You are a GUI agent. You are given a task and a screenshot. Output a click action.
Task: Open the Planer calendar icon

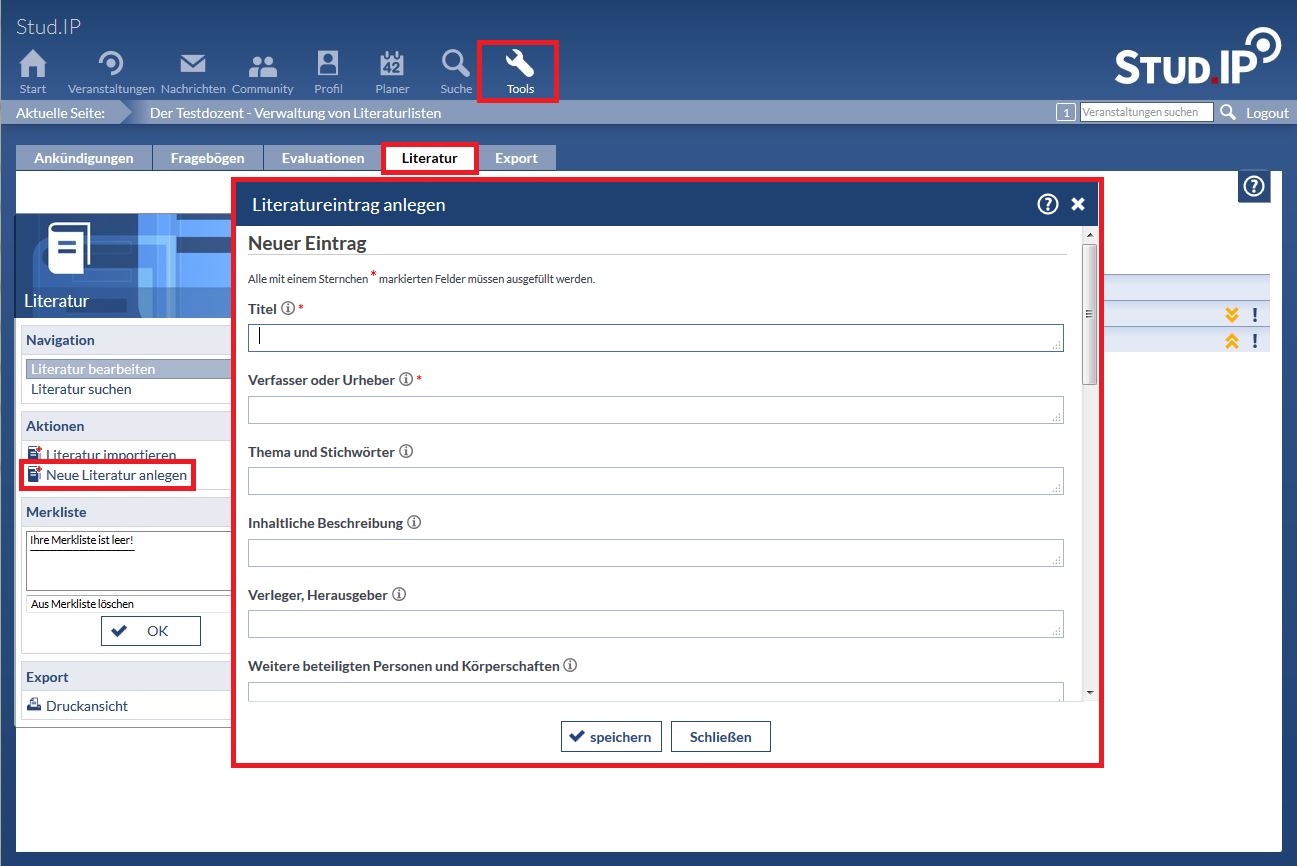tap(392, 65)
